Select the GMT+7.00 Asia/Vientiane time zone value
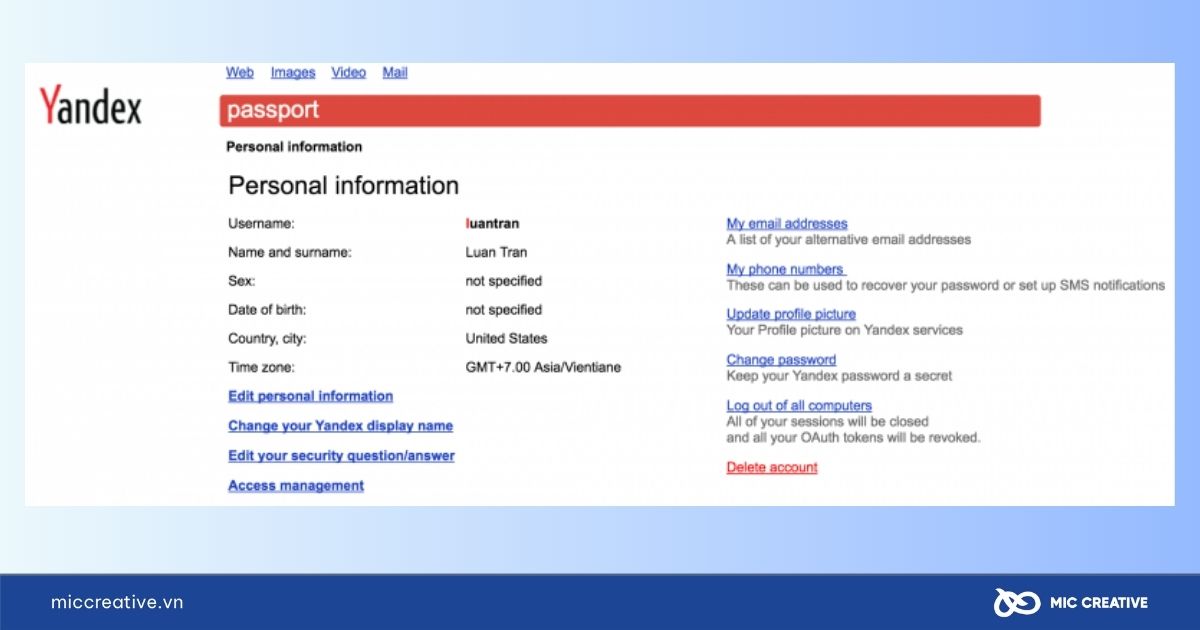 (543, 368)
